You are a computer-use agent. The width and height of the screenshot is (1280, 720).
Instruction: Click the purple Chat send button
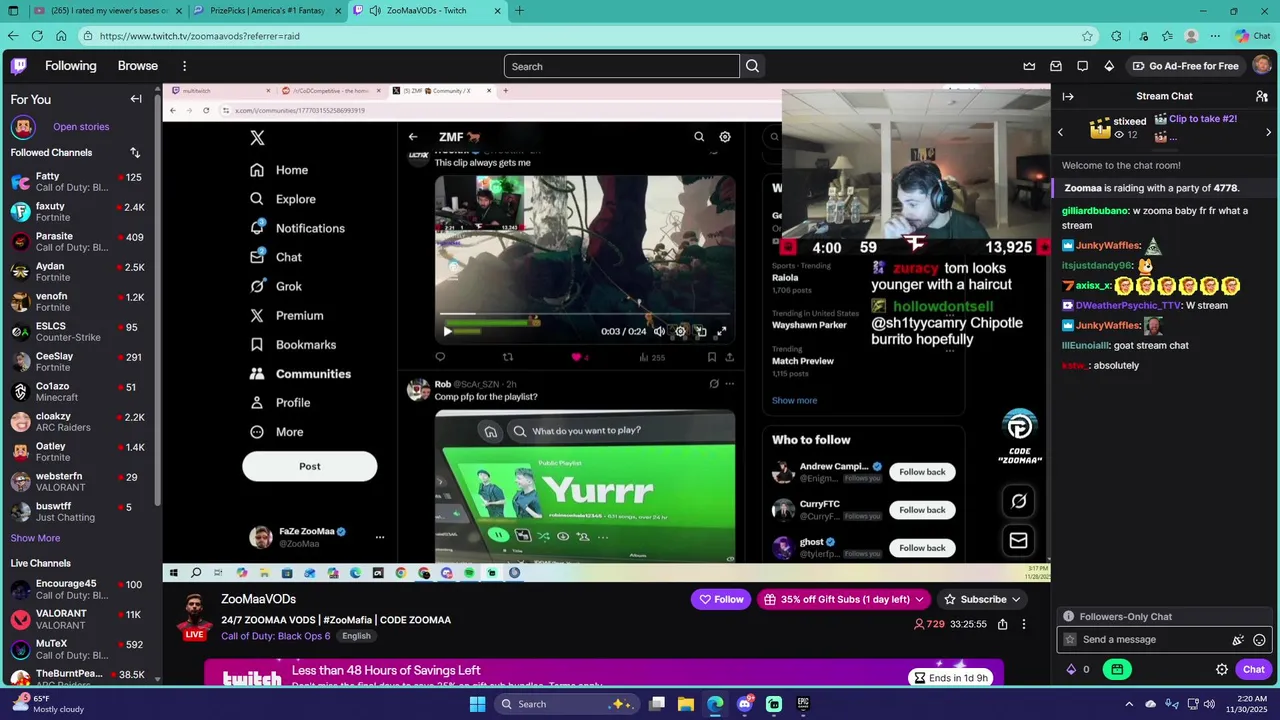1254,669
